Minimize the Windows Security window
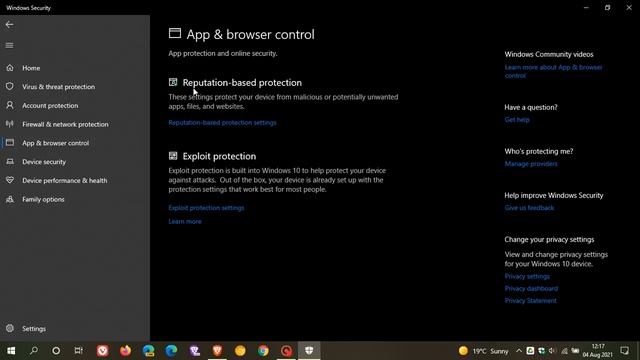This screenshot has width=640, height=360. point(586,7)
